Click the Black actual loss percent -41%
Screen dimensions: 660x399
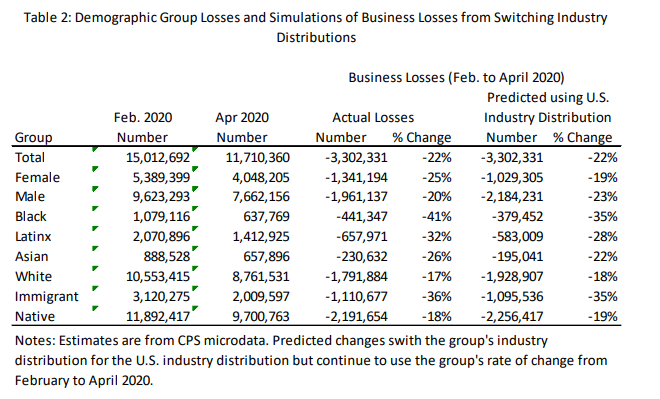pyautogui.click(x=437, y=216)
